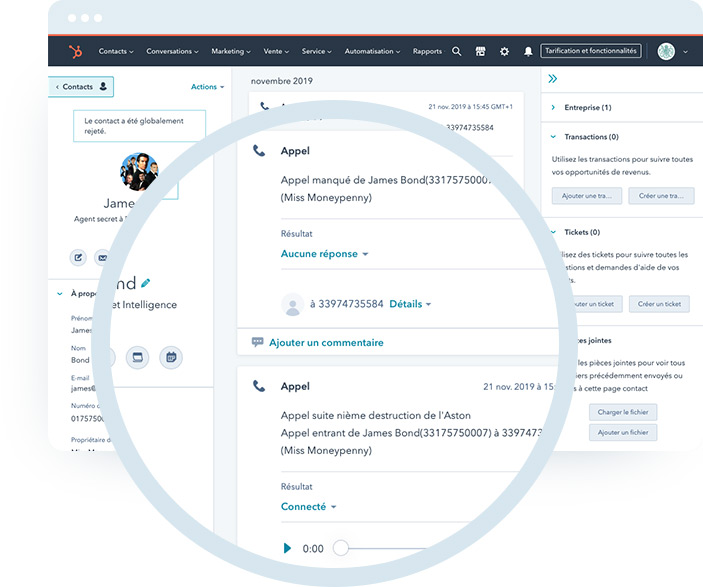The height and width of the screenshot is (587, 703).
Task: Click Le contact a été globalement rejeté notice
Action: 139,126
